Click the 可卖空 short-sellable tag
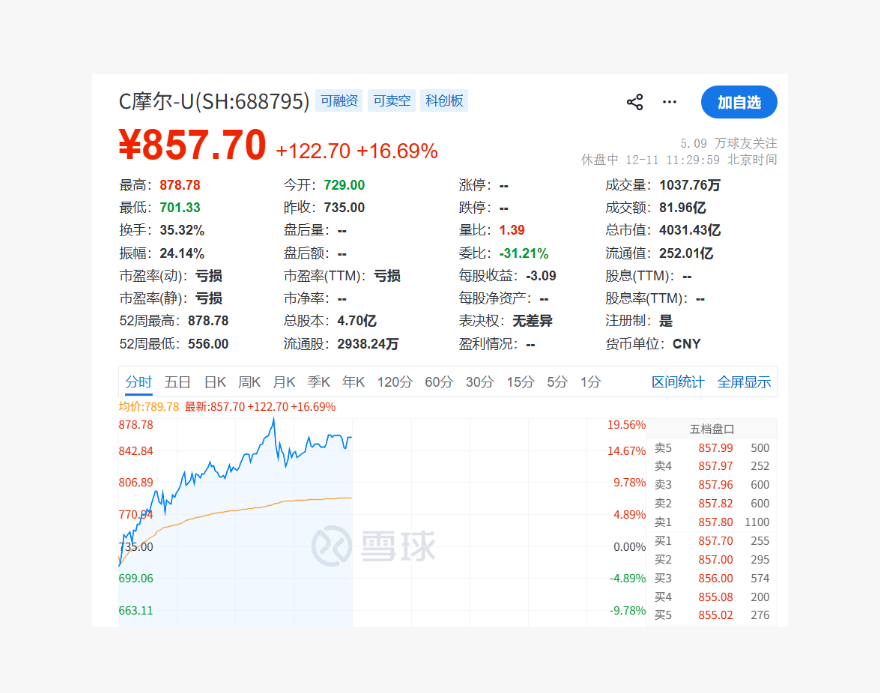 pos(391,100)
